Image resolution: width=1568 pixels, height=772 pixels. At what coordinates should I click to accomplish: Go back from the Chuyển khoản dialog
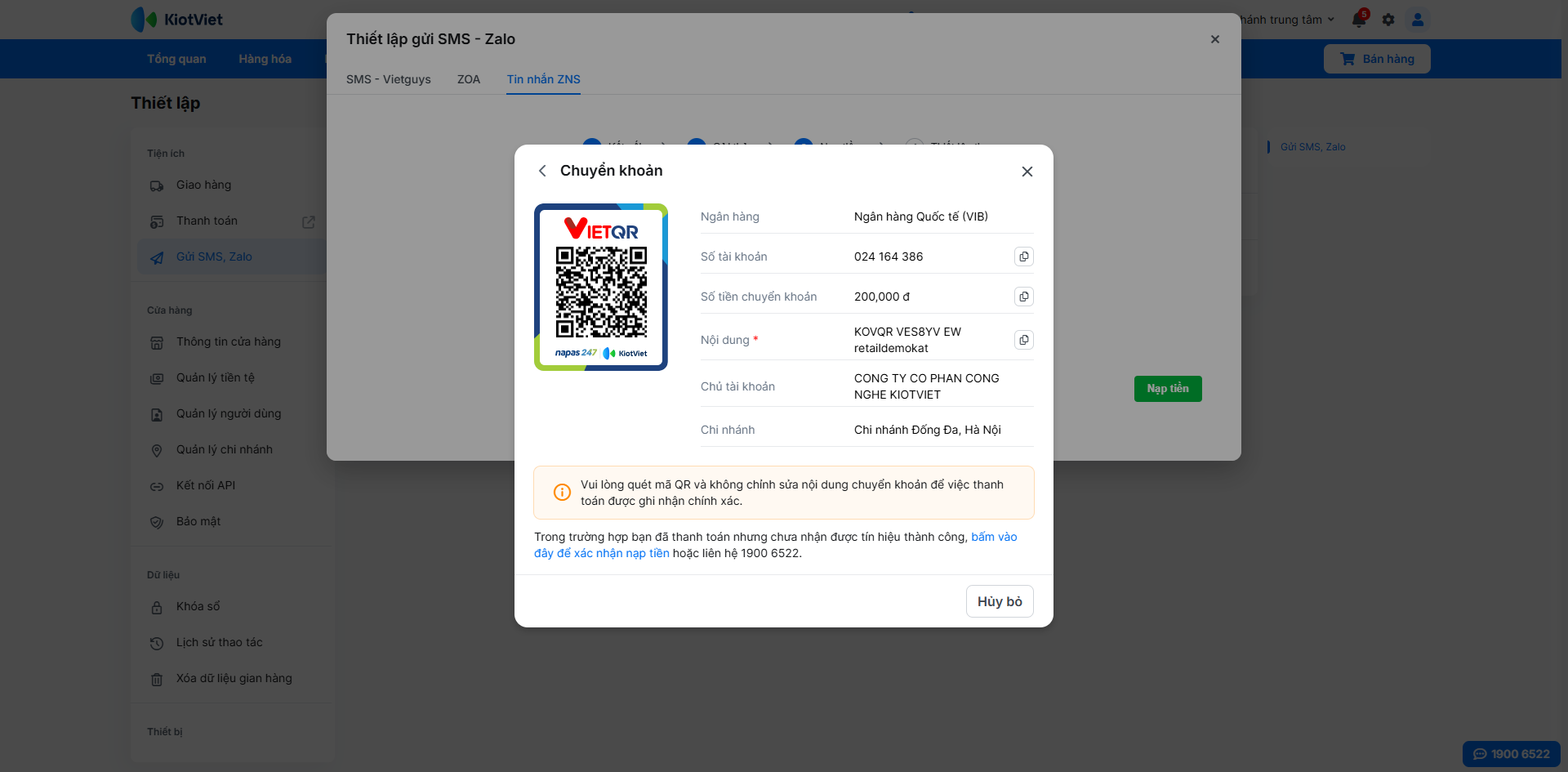click(x=542, y=171)
